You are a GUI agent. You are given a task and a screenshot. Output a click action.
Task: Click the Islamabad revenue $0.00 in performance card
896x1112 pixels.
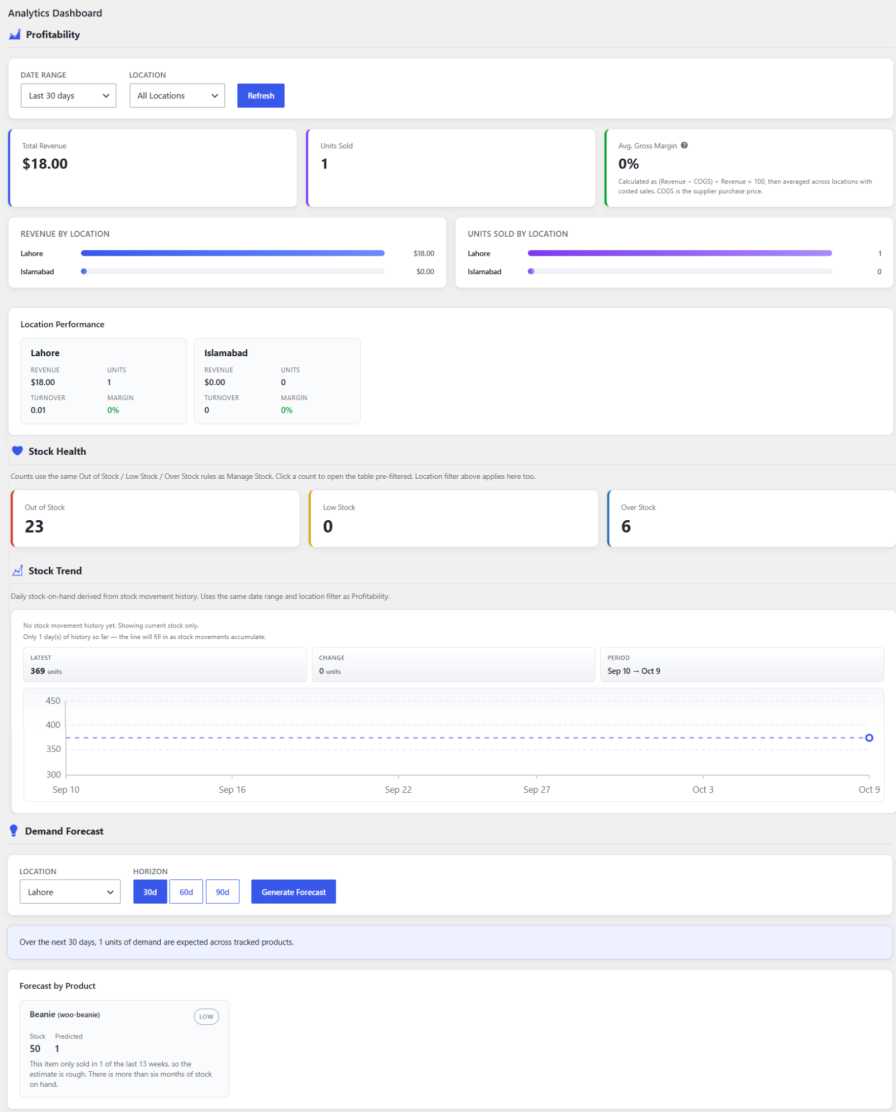(215, 382)
